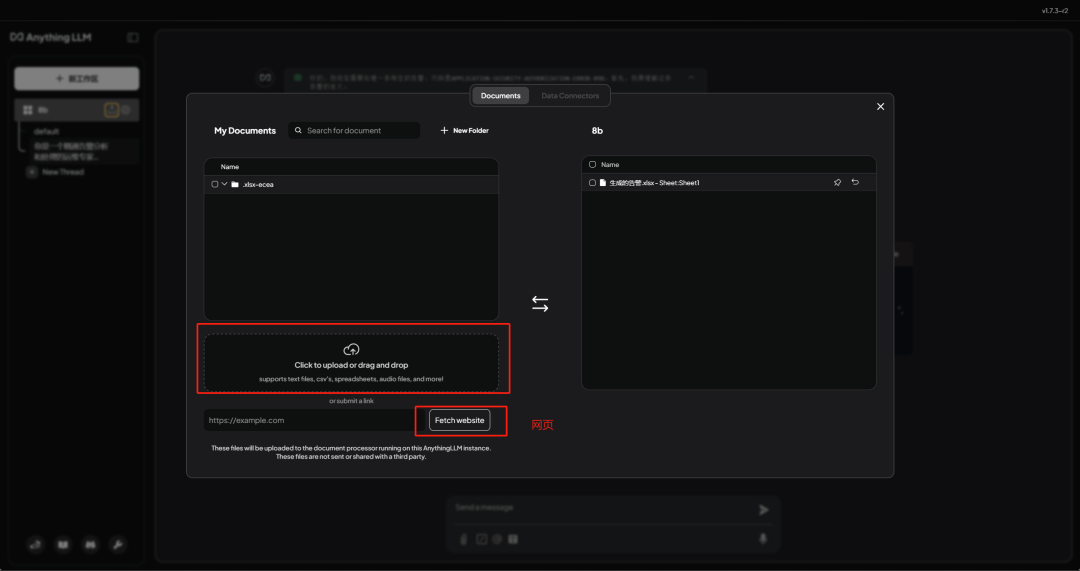
Task: Toggle select-all checkbox beside workspace Name header
Action: click(x=592, y=164)
